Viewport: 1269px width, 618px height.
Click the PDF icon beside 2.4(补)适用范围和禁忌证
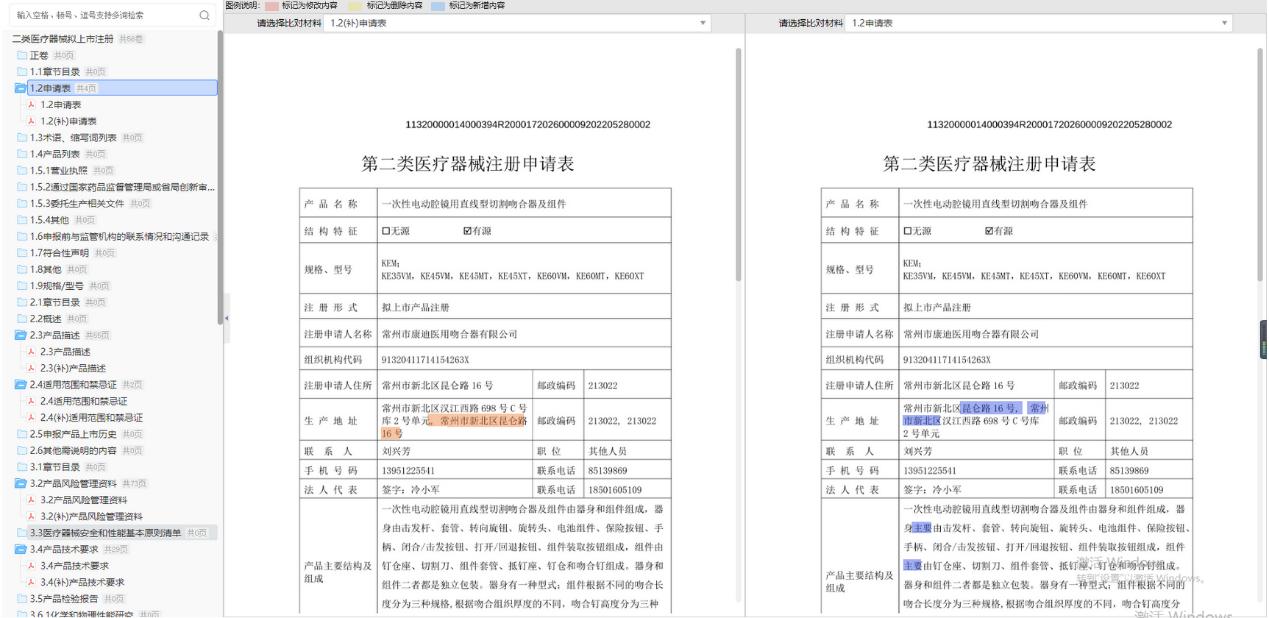(31, 417)
